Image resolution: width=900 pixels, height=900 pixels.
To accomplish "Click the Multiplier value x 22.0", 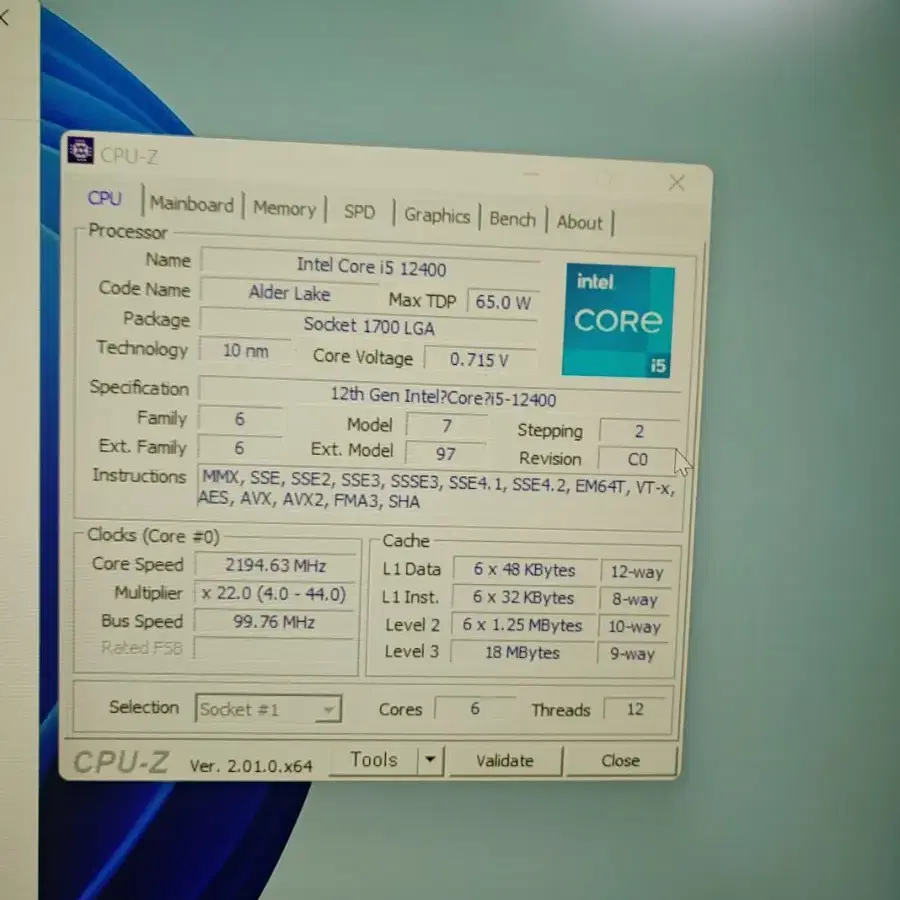I will (274, 593).
